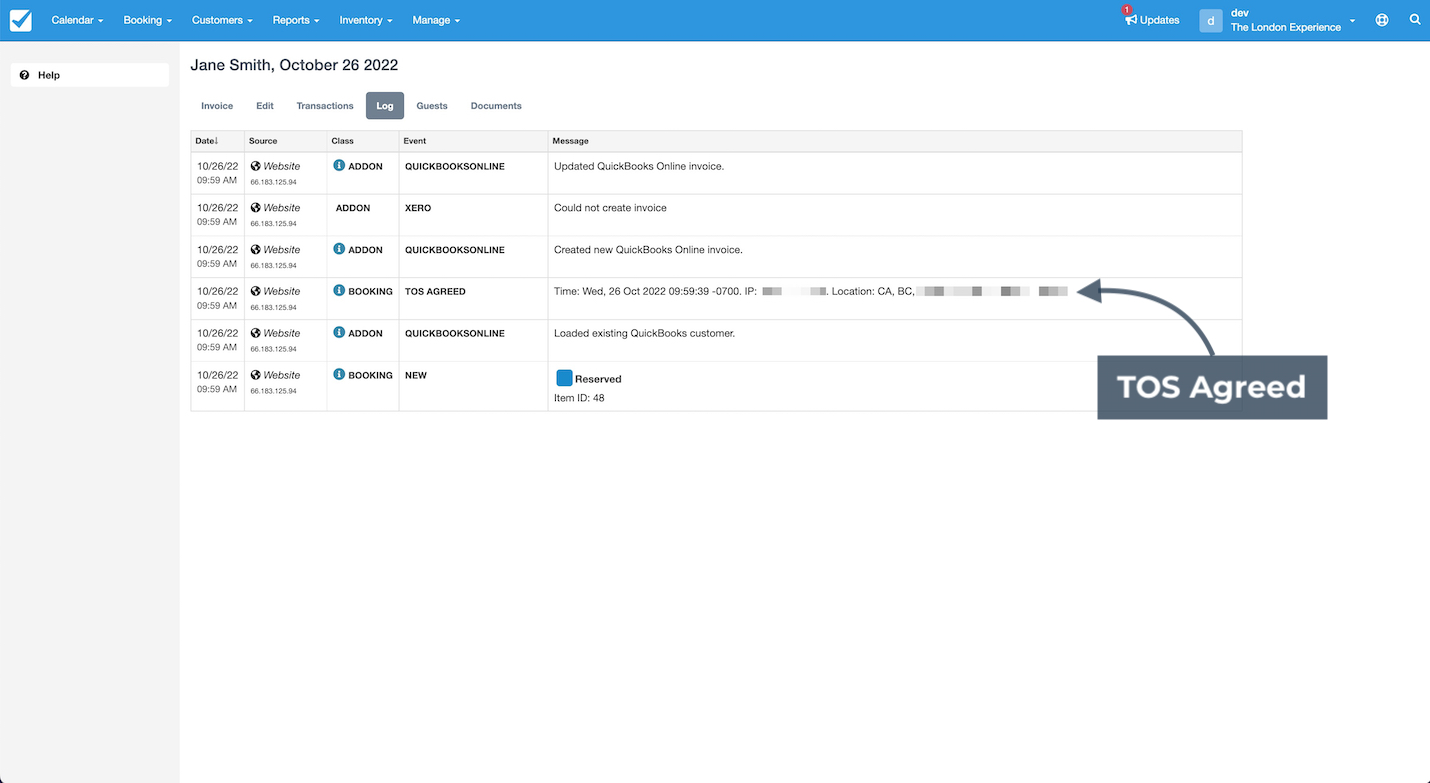Image resolution: width=1430 pixels, height=783 pixels.
Task: Click info icon in Created new QuickBooks invoice row
Action: point(339,249)
